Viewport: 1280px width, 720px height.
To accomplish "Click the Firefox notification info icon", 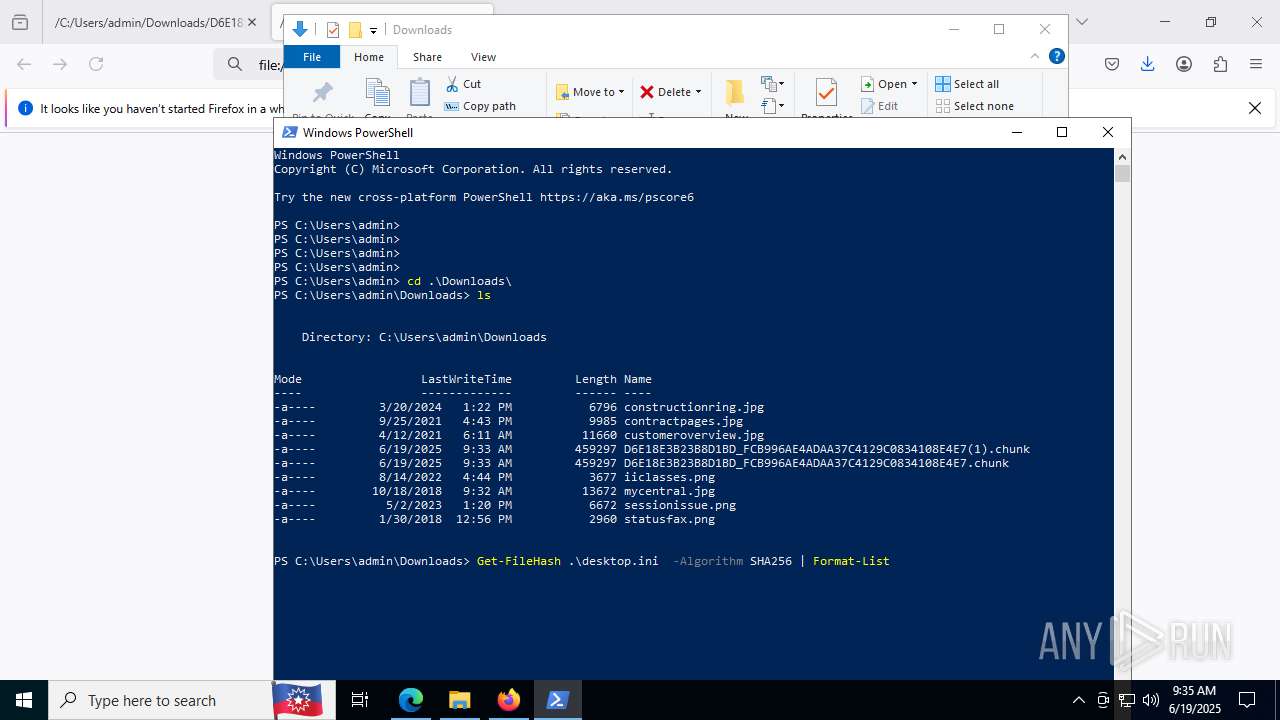I will pos(25,108).
